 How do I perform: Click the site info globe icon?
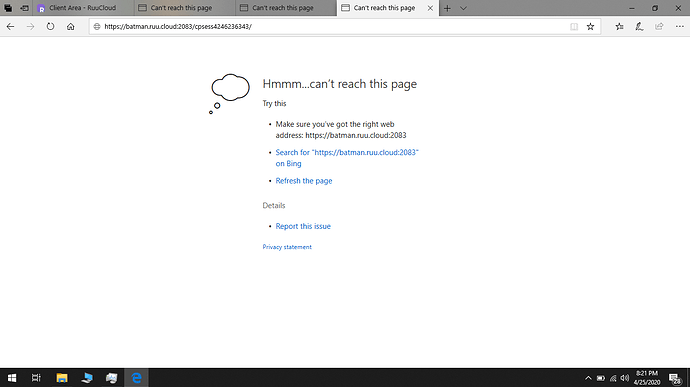click(x=97, y=26)
